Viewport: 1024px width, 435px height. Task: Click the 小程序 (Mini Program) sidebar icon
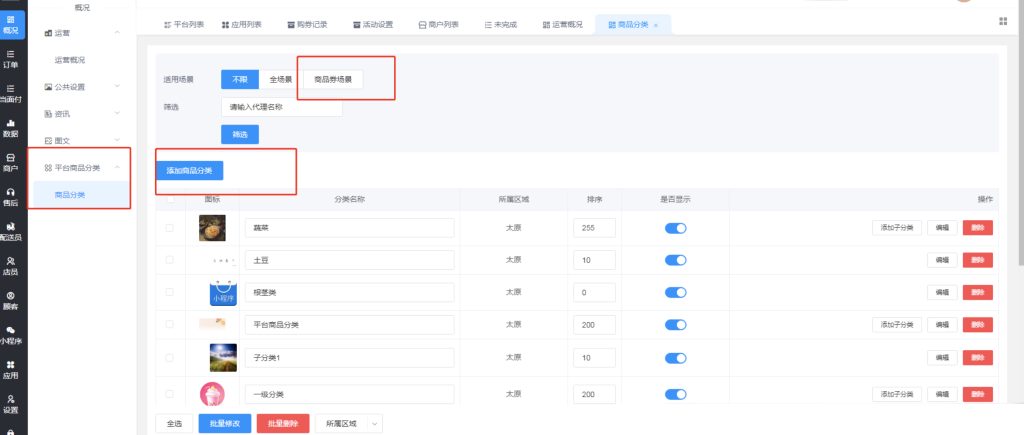click(x=11, y=335)
